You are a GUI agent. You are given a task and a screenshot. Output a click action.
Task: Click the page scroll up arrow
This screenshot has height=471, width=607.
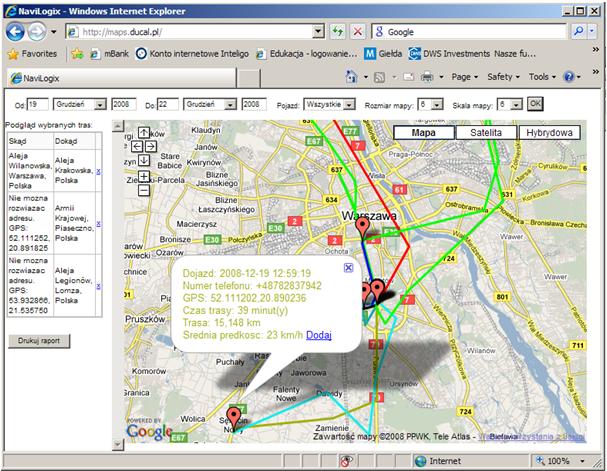tap(118, 126)
